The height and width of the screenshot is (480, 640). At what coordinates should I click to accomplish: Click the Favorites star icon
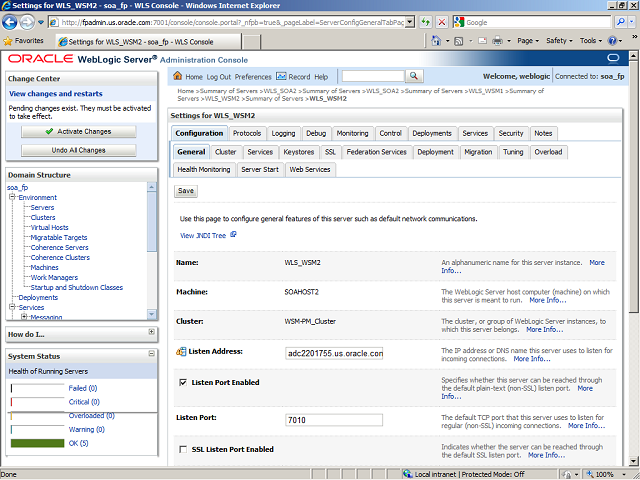click(x=9, y=41)
